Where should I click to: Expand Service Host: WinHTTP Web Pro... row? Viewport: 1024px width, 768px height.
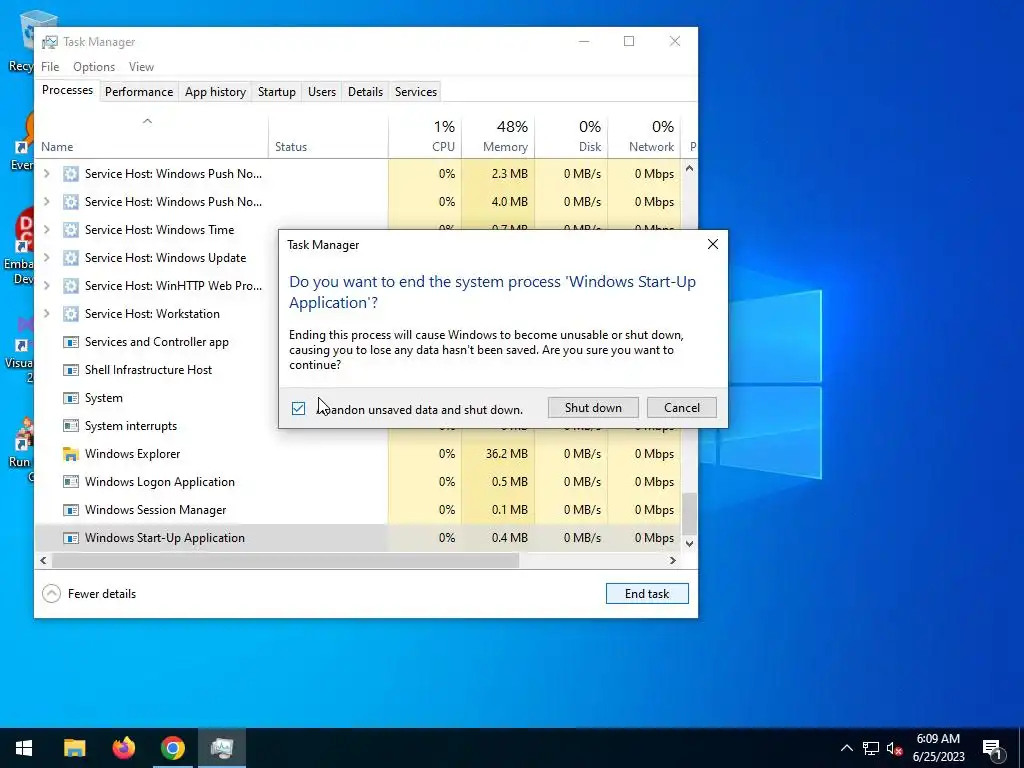click(x=46, y=285)
